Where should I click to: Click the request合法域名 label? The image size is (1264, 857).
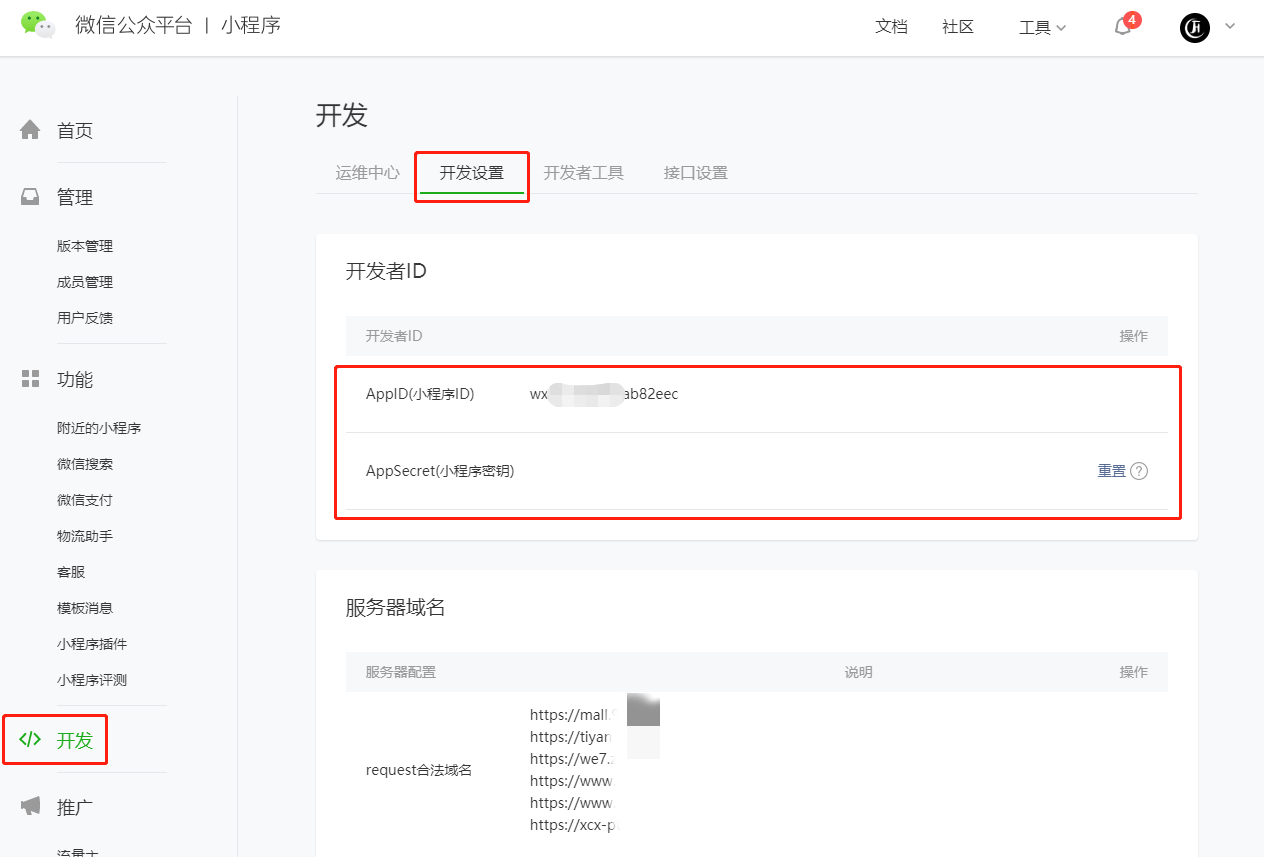tap(419, 770)
